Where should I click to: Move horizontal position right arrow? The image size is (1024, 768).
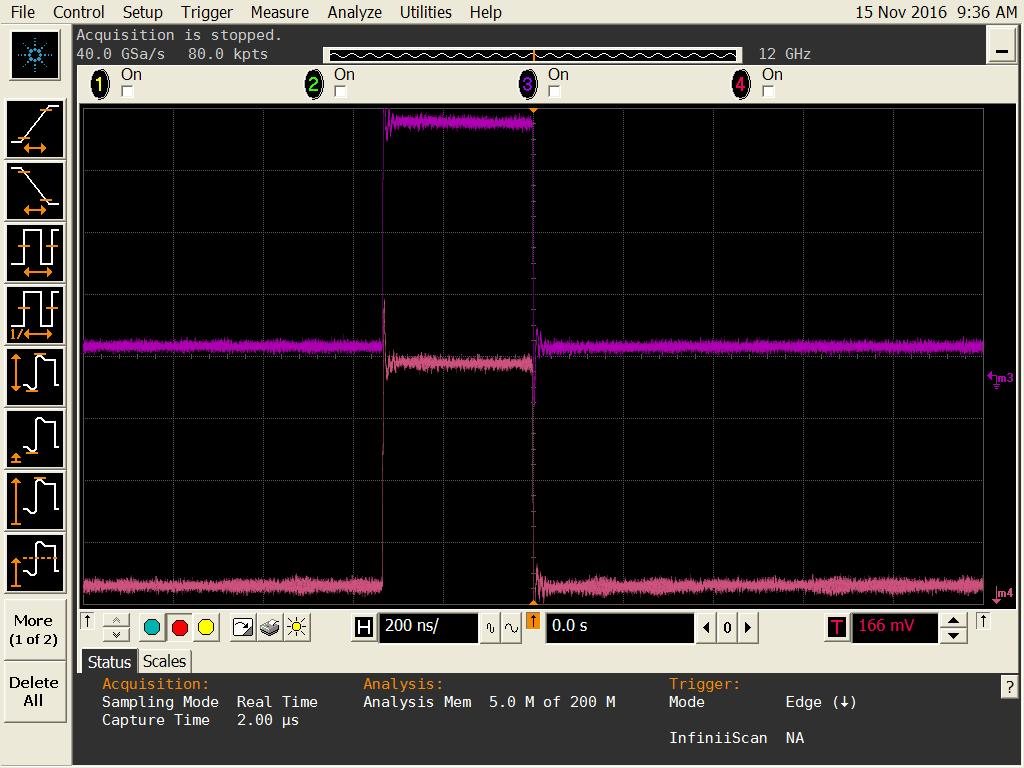coord(748,628)
